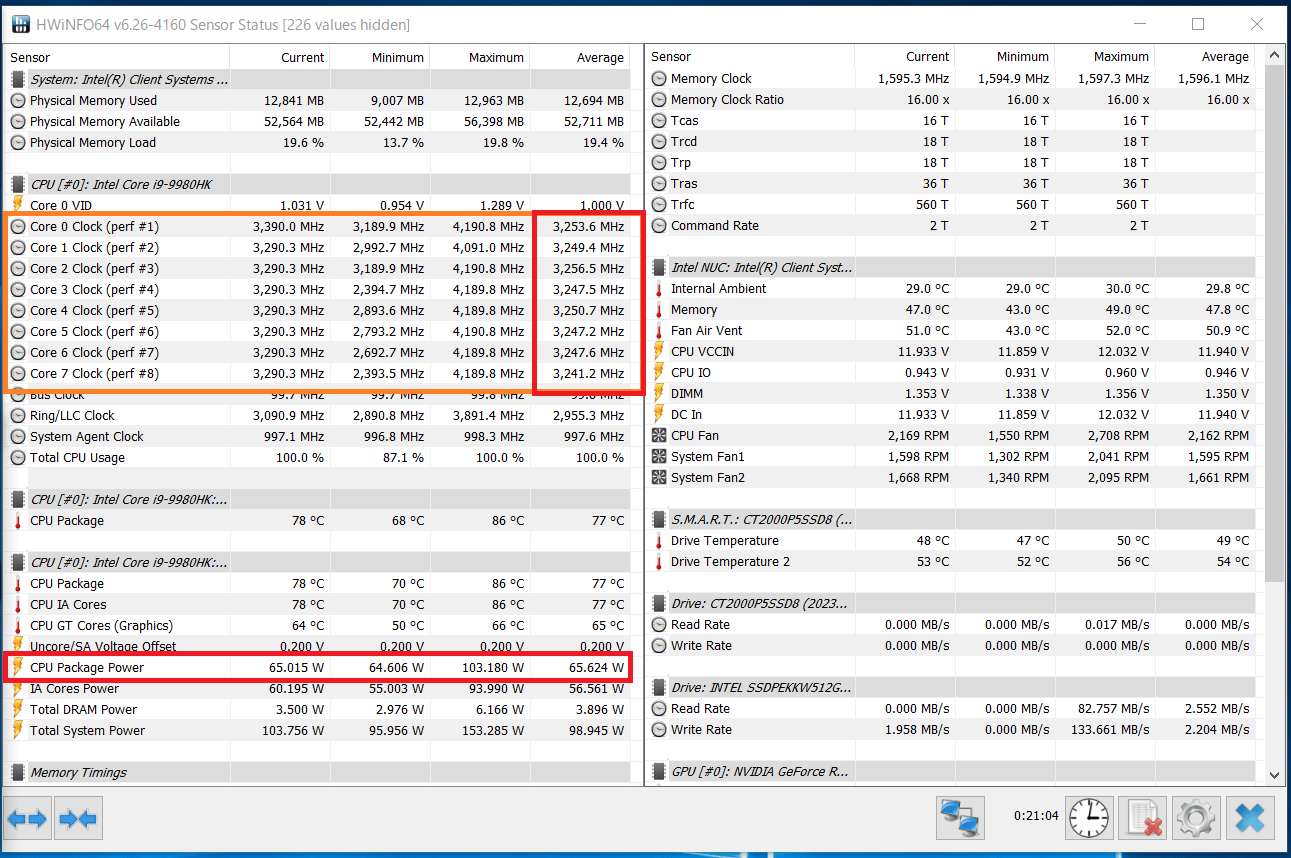Click the Core 0 VID lightning icon
The width and height of the screenshot is (1291, 858).
18,205
